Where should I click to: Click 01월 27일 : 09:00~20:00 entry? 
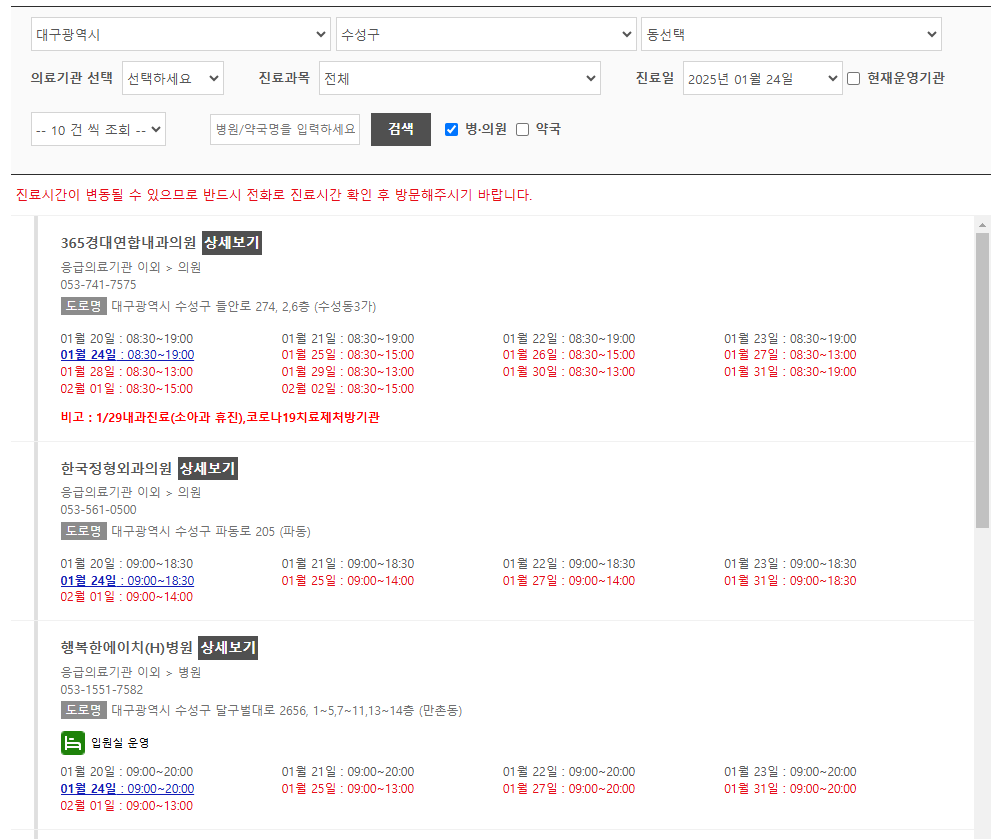569,789
